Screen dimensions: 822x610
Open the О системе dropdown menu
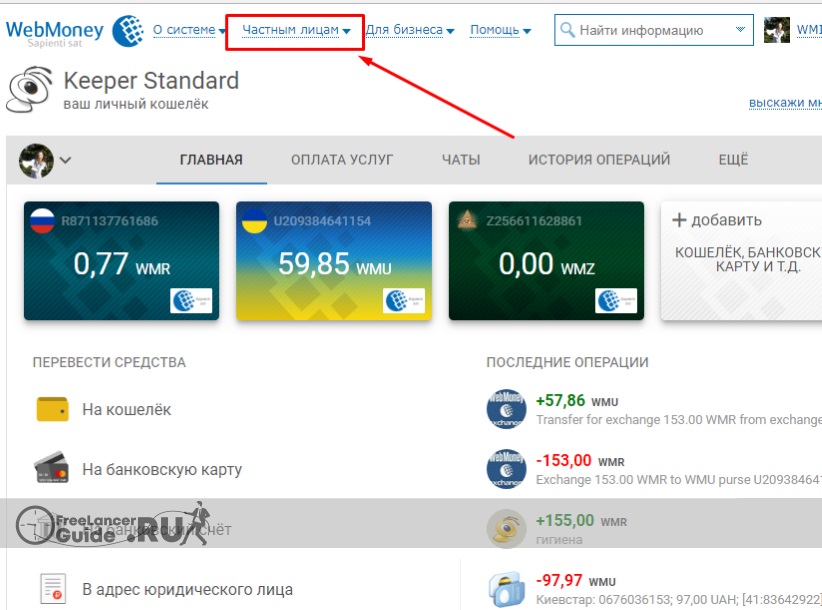189,31
